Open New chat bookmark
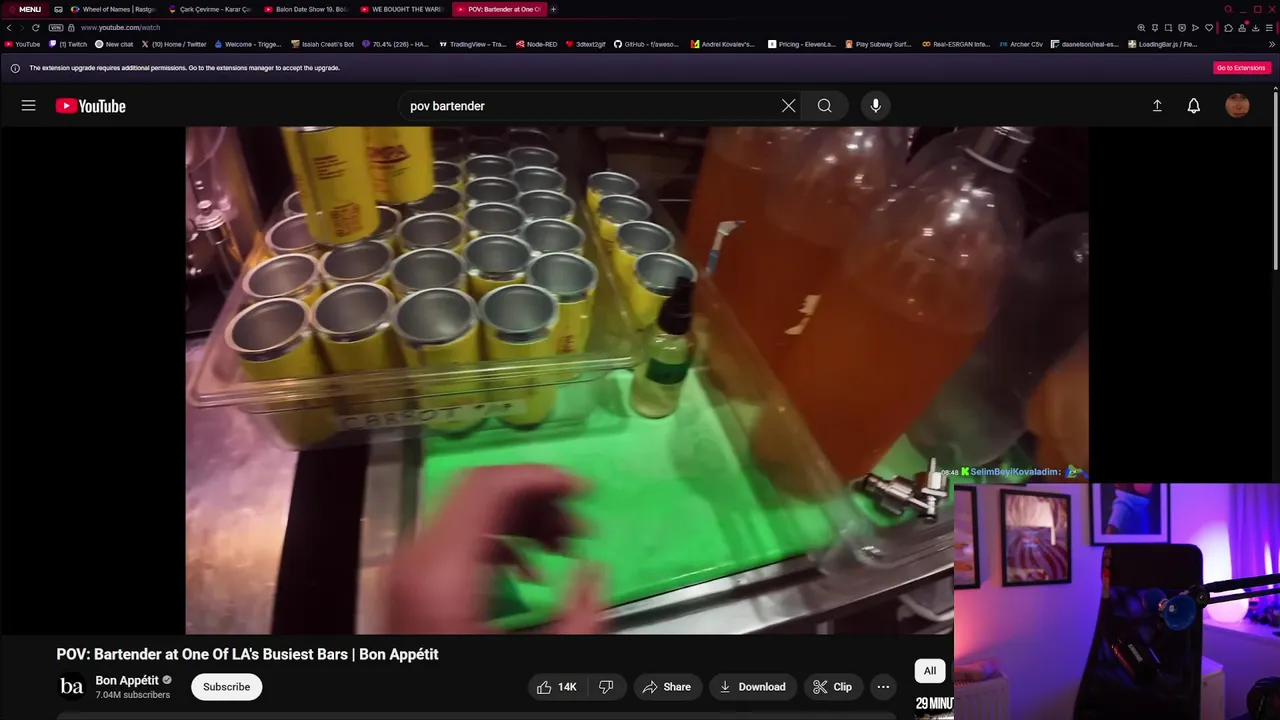 click(x=114, y=44)
